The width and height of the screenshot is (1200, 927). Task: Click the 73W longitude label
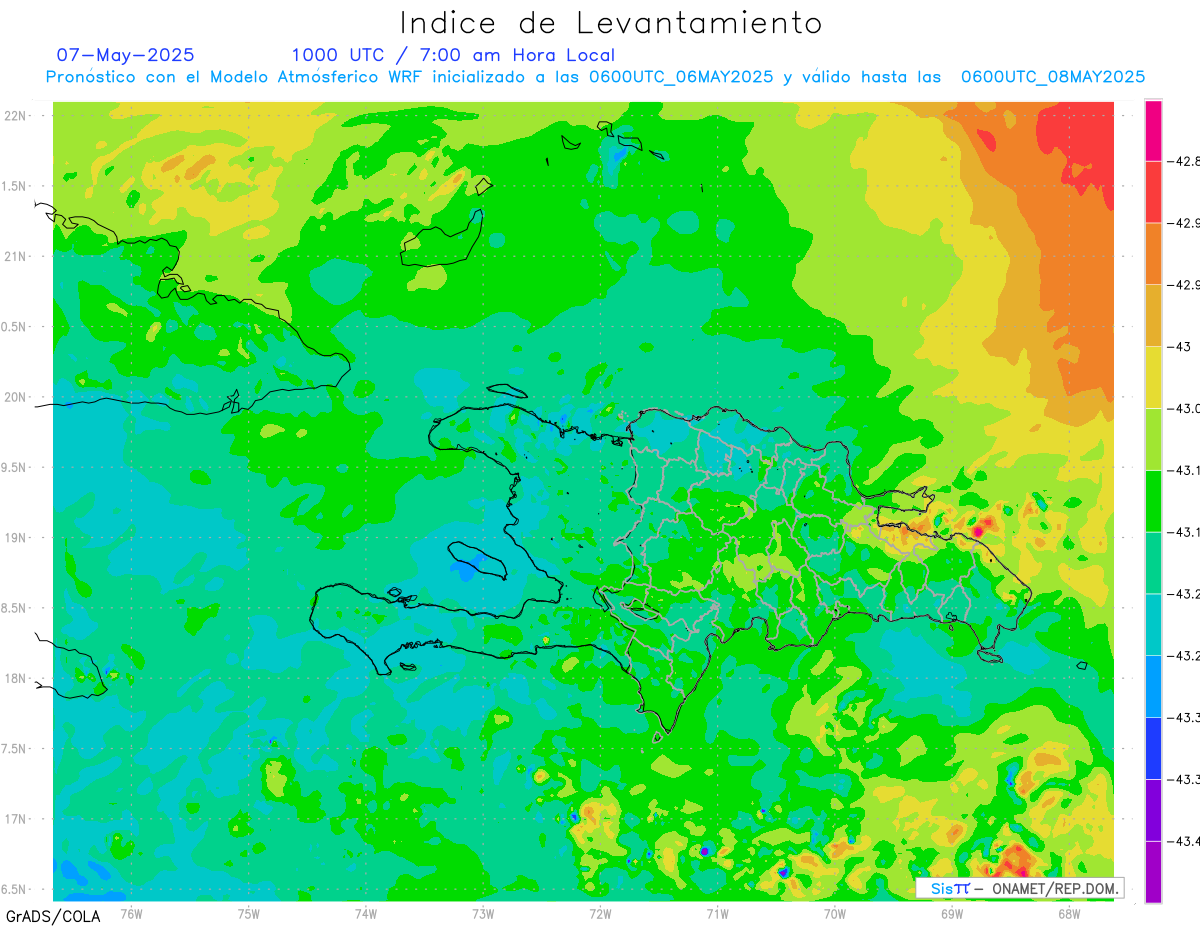(483, 912)
